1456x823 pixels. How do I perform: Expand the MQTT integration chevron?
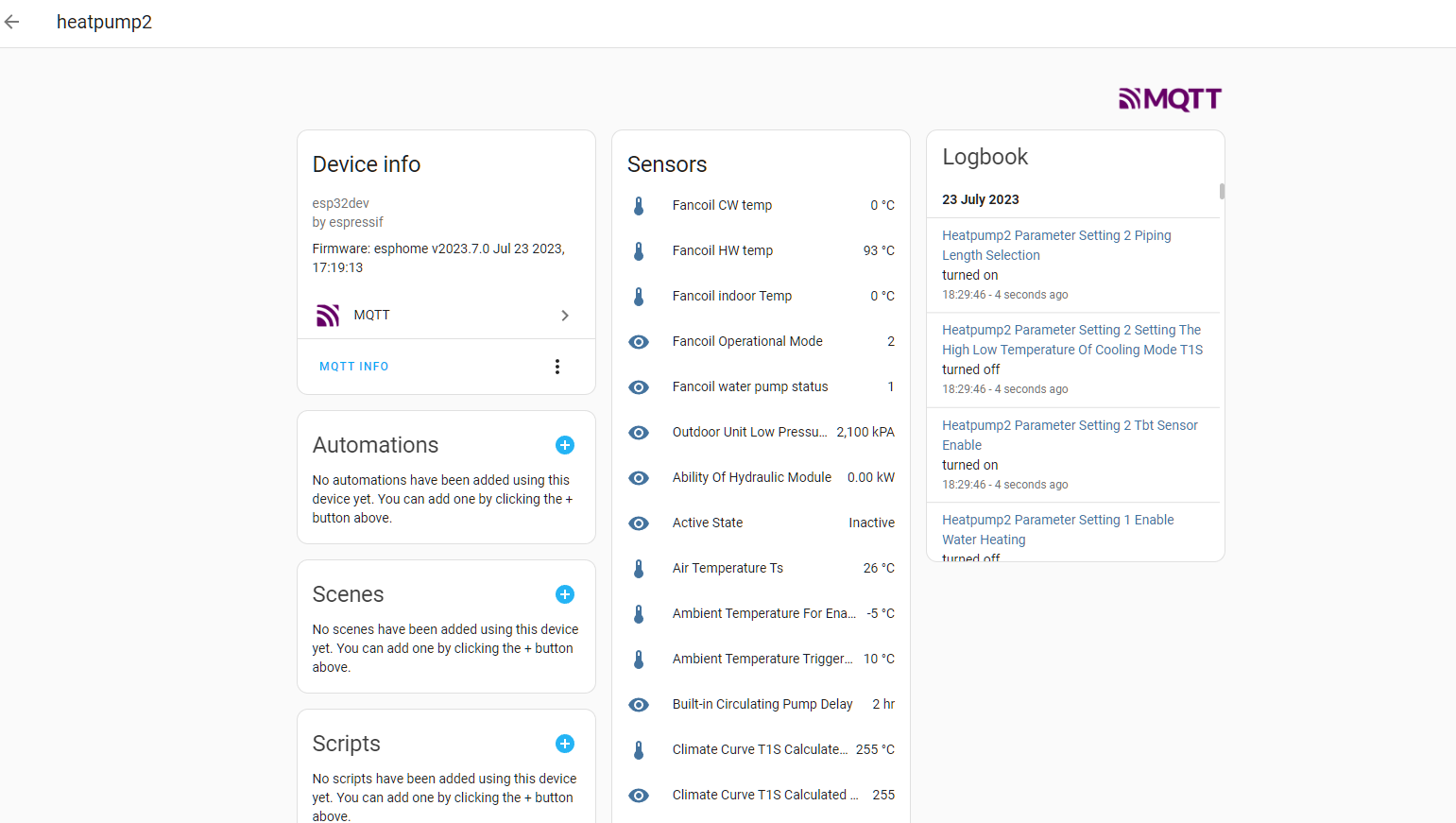point(565,316)
